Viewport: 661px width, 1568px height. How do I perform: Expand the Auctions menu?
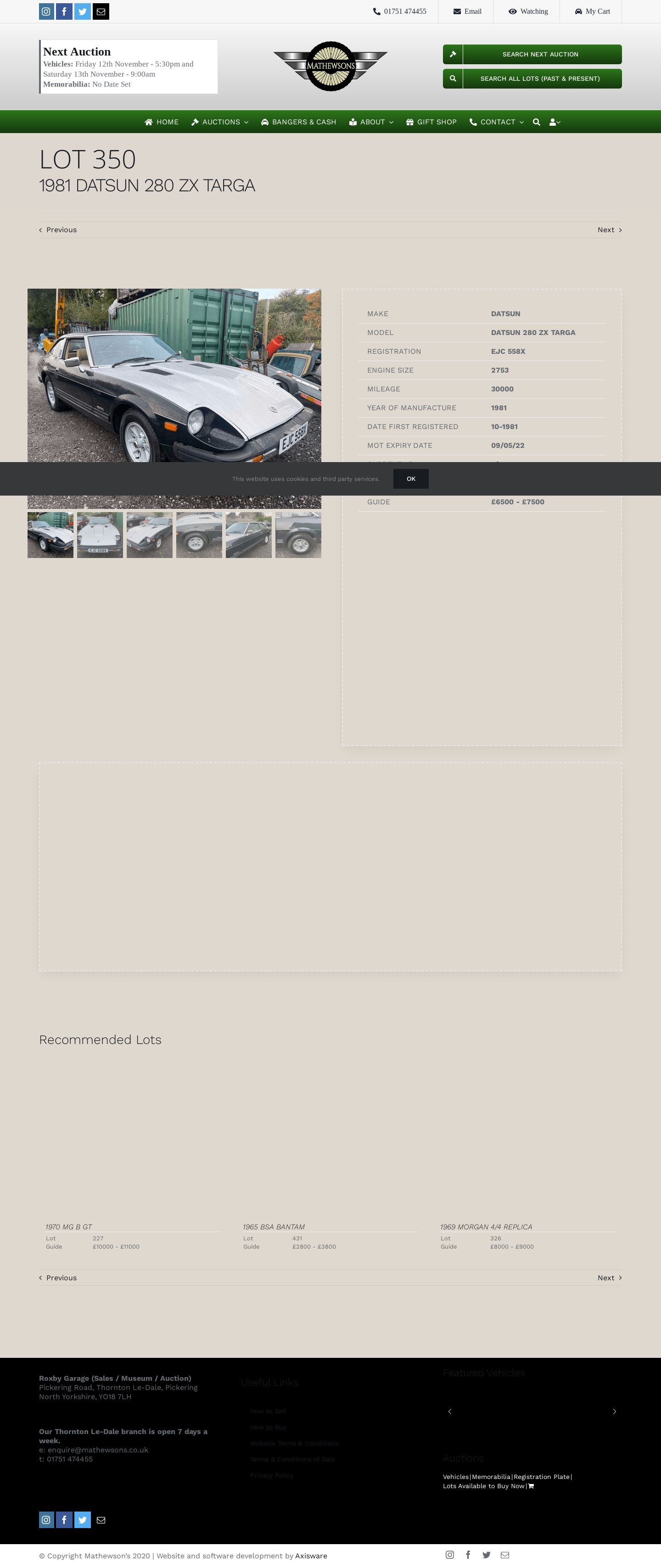tap(220, 122)
